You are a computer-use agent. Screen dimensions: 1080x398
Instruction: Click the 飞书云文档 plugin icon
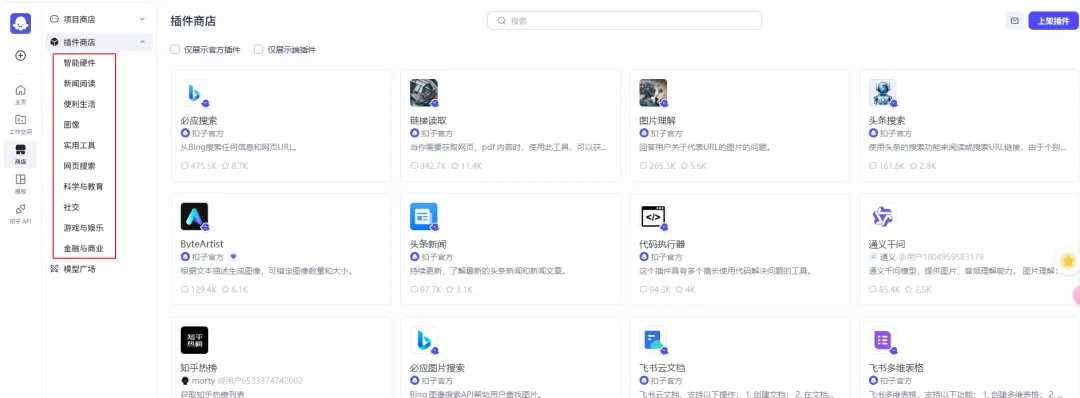point(653,340)
